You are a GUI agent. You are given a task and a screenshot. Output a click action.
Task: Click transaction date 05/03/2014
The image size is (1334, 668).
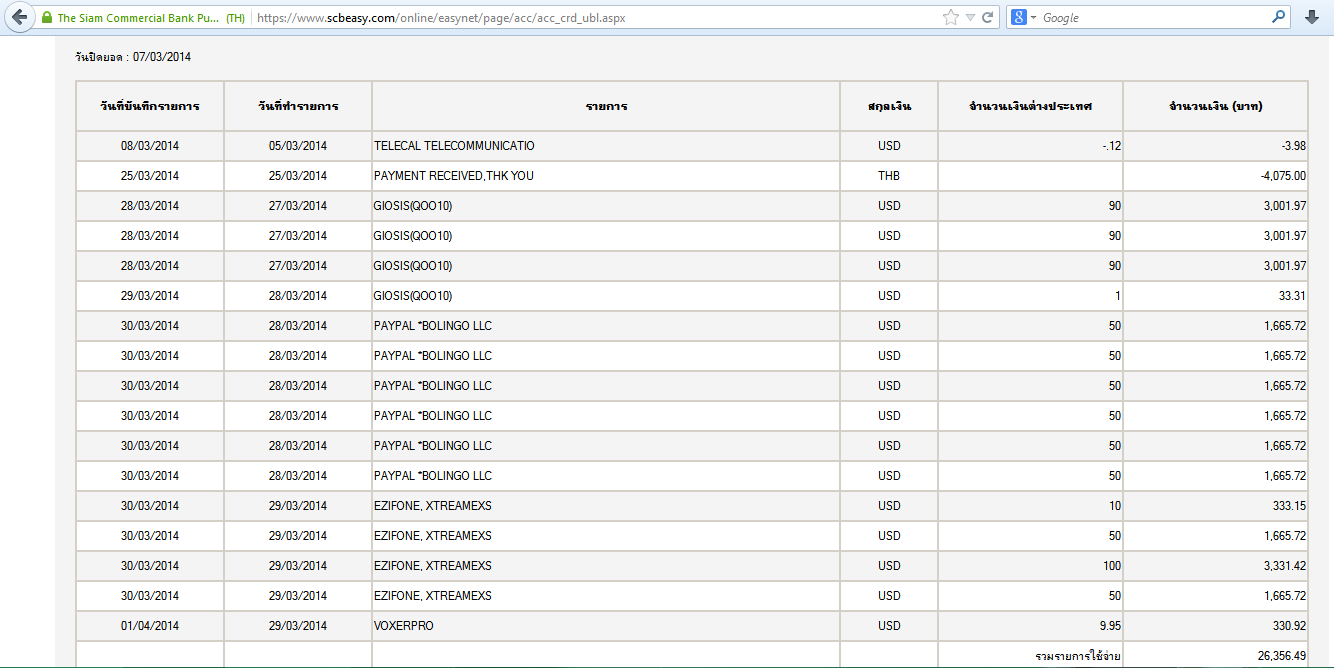(298, 146)
